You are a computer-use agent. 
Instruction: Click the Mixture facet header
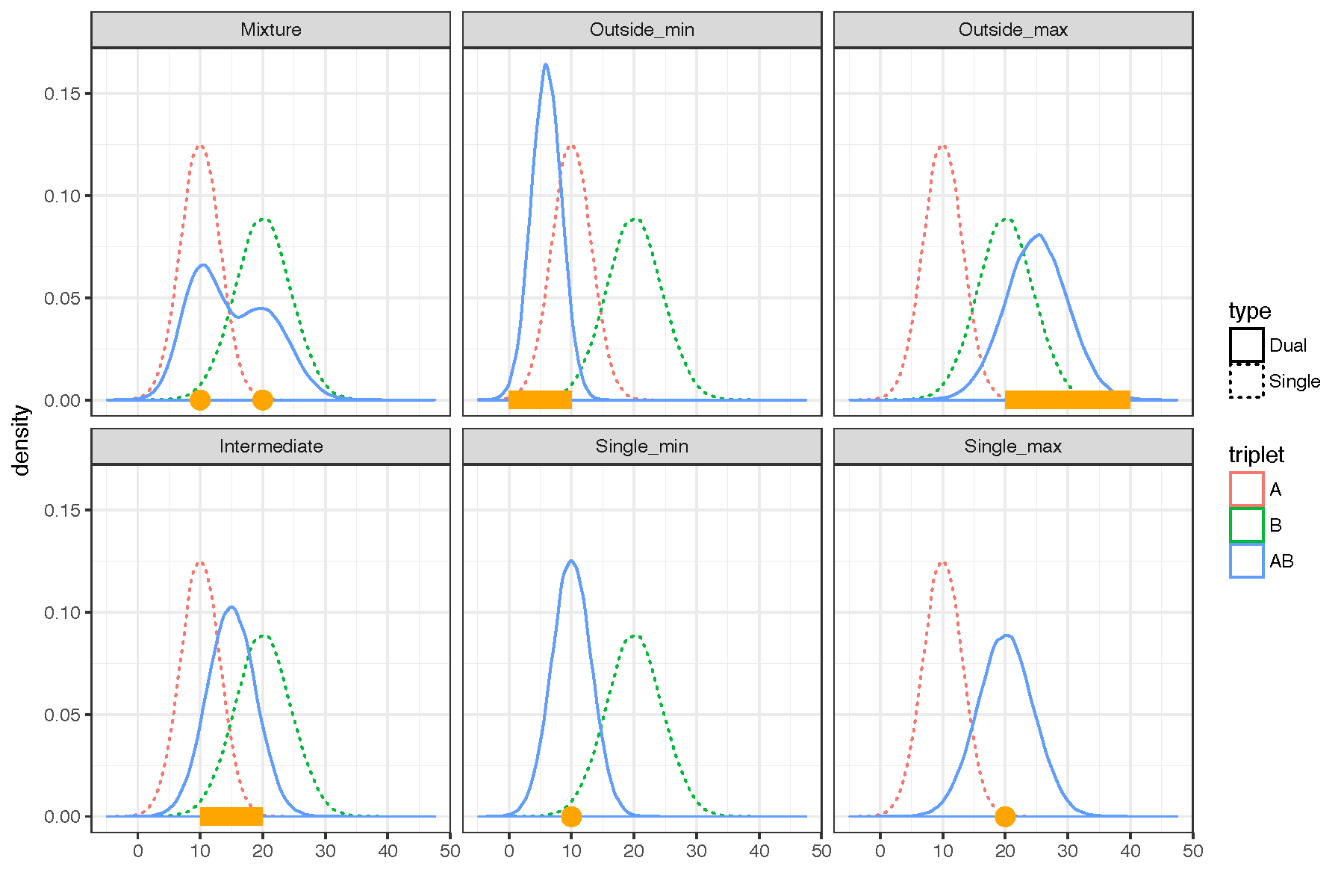pyautogui.click(x=270, y=30)
